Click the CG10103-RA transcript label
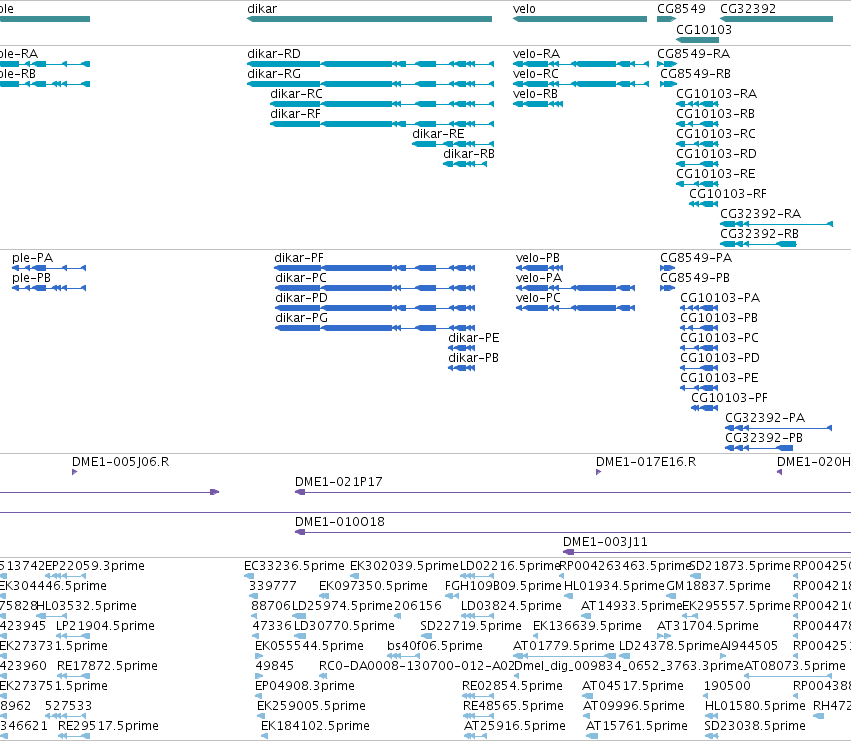 [716, 94]
